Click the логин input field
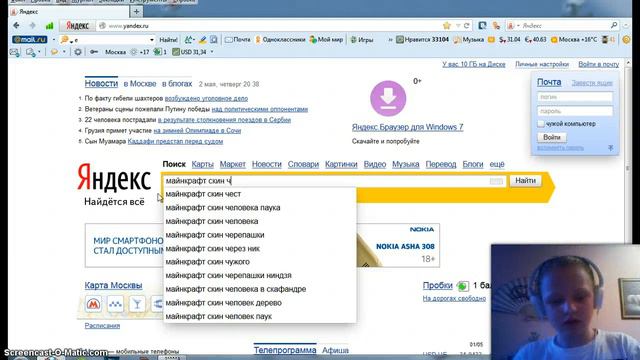Viewport: 640px width, 360px height. coord(575,97)
